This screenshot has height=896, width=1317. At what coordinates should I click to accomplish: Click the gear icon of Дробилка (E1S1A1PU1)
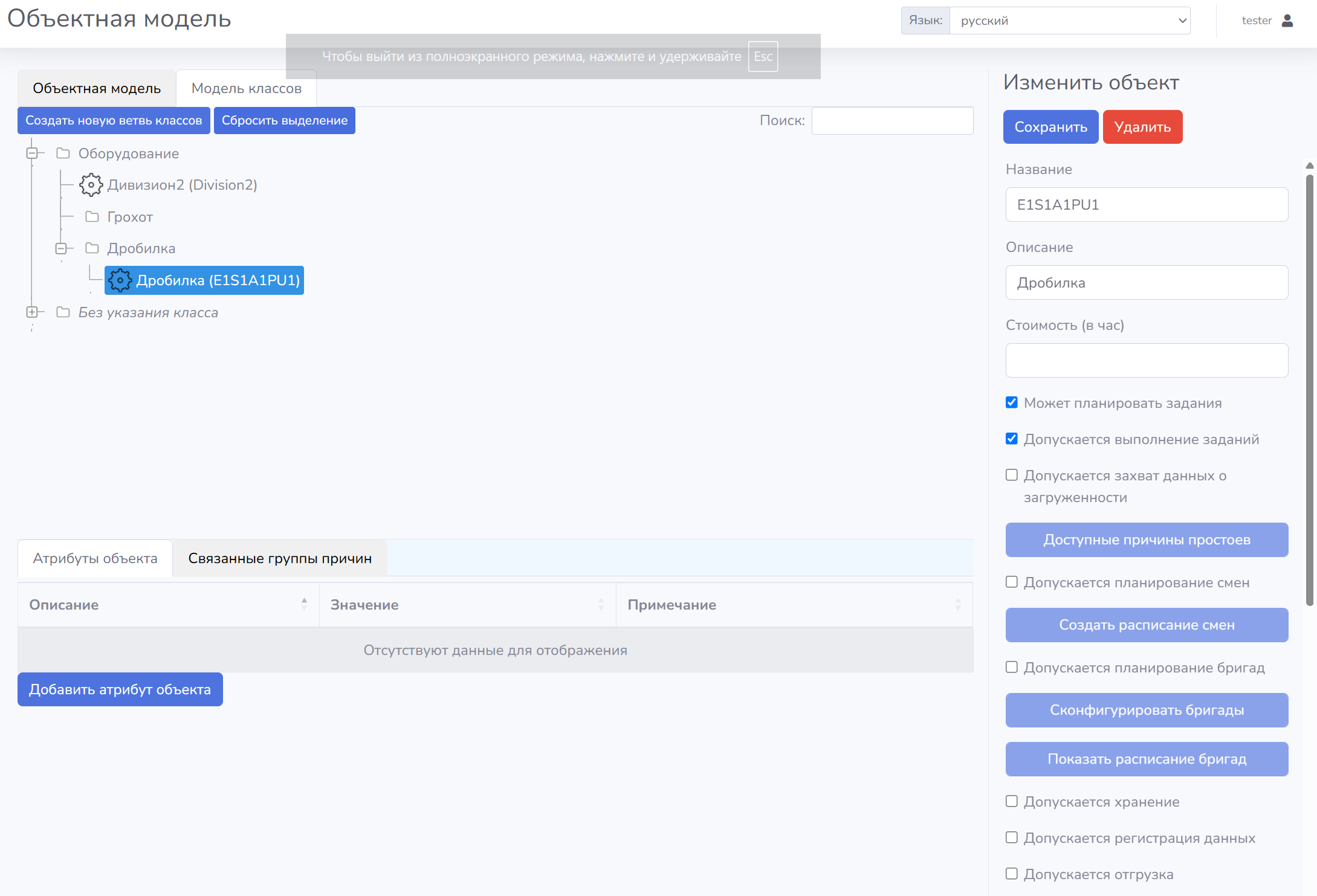pyautogui.click(x=120, y=280)
